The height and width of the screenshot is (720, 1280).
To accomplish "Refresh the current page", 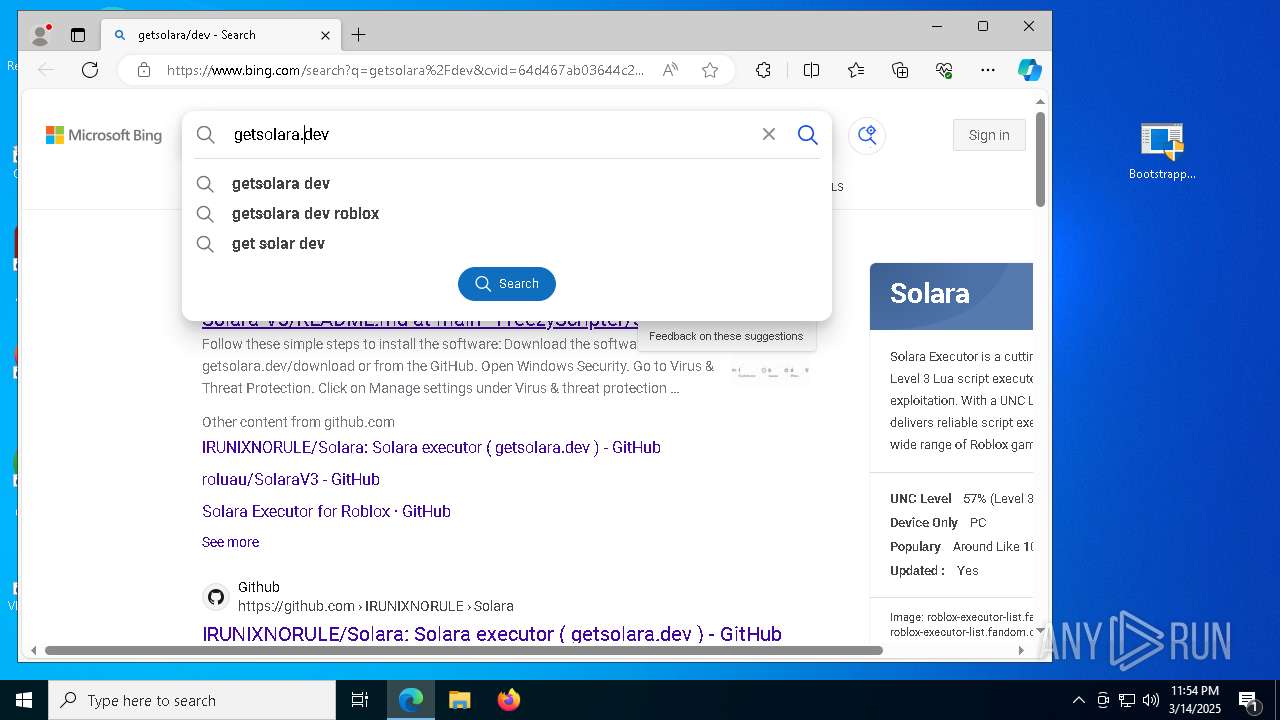I will pos(90,70).
